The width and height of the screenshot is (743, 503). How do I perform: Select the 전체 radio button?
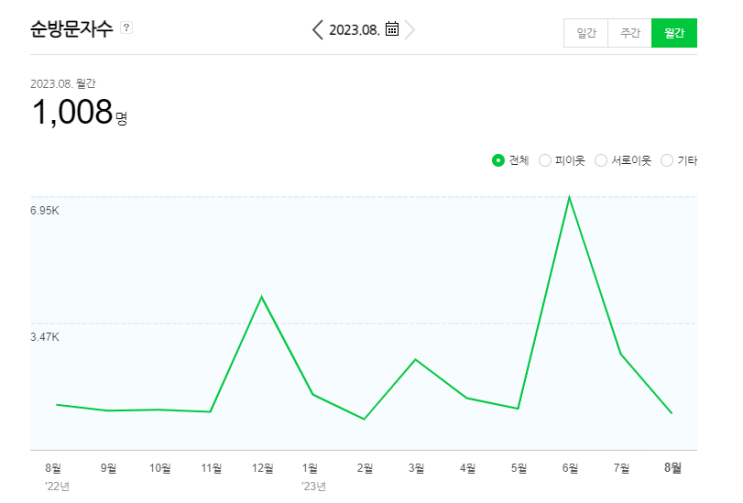coord(498,161)
